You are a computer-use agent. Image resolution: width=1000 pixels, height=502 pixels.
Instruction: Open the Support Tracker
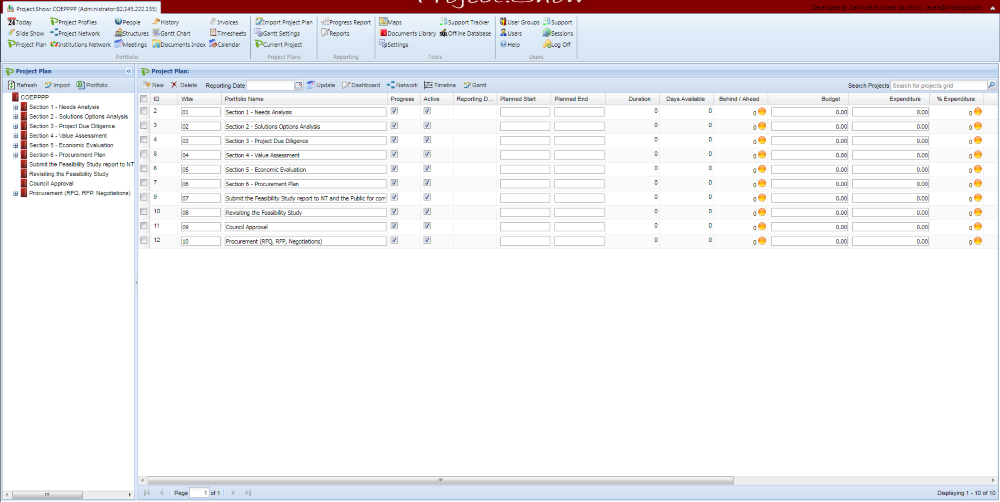tap(464, 22)
